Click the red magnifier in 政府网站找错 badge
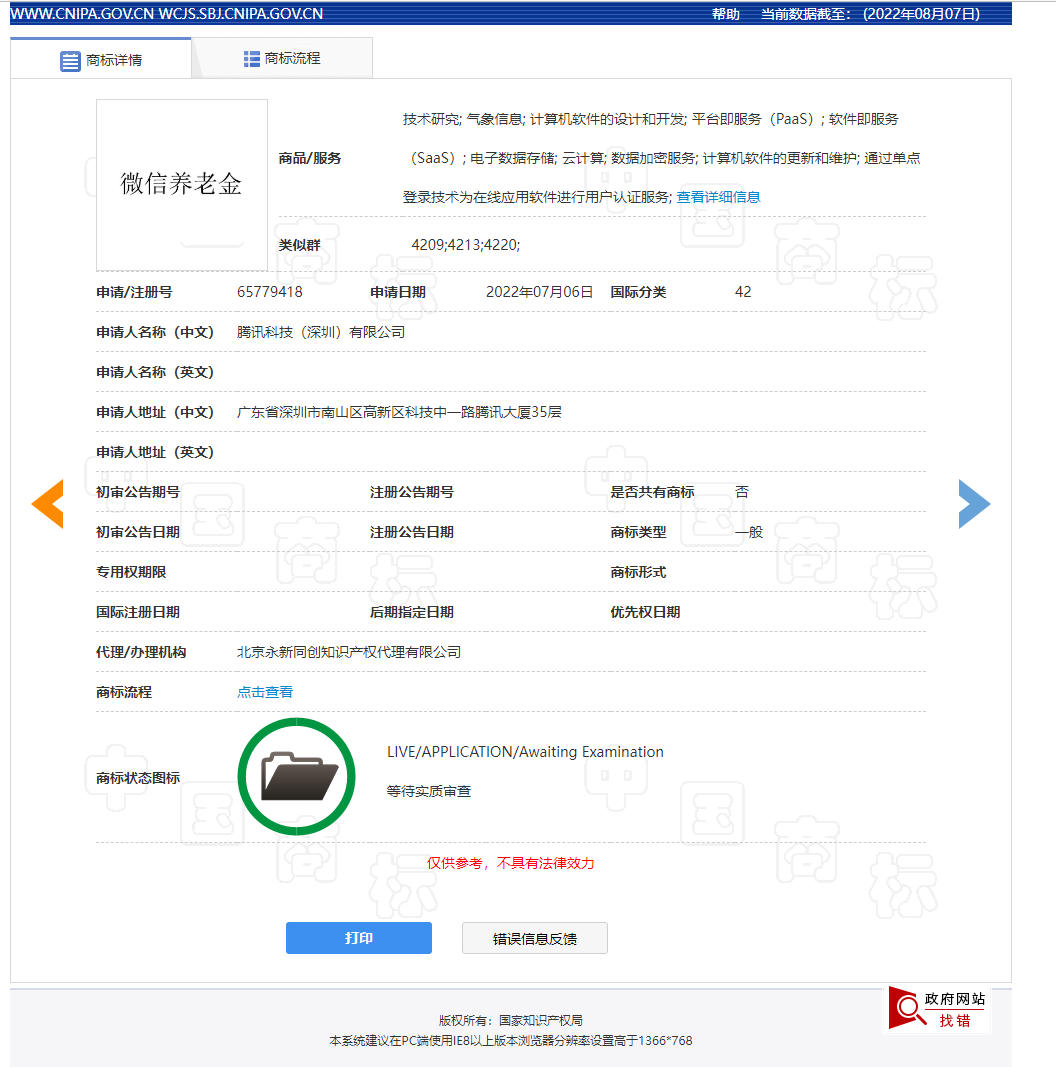Image resolution: width=1056 pixels, height=1067 pixels. (908, 1007)
